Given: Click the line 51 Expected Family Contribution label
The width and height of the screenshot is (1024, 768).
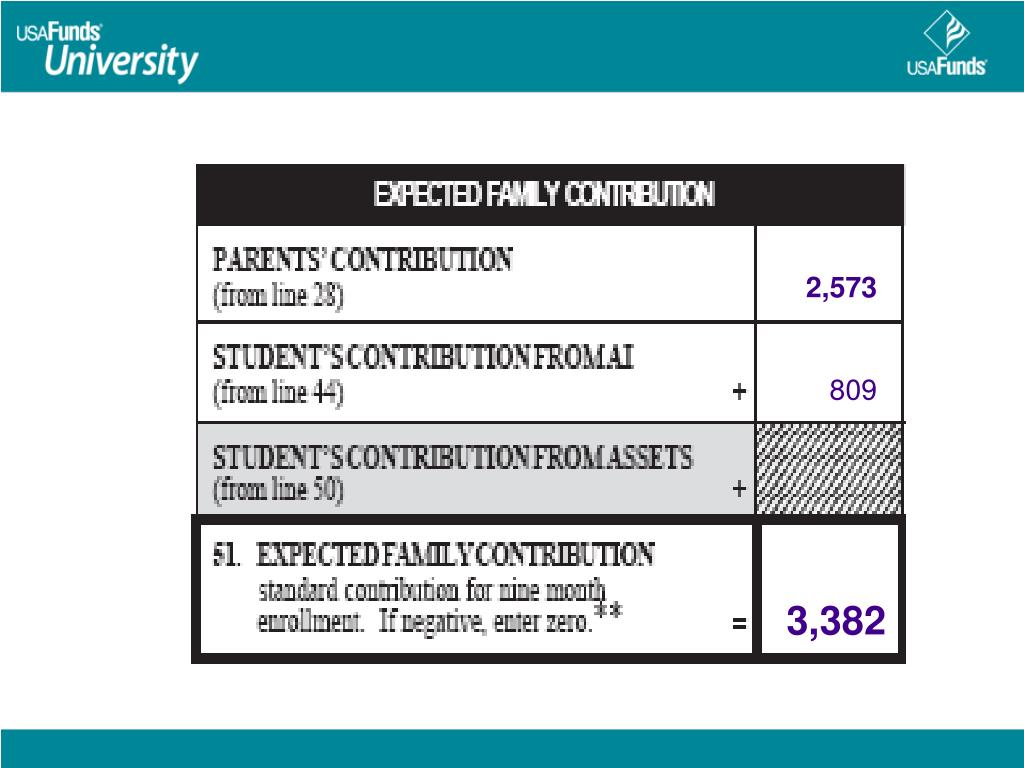Looking at the screenshot, I should (x=434, y=554).
